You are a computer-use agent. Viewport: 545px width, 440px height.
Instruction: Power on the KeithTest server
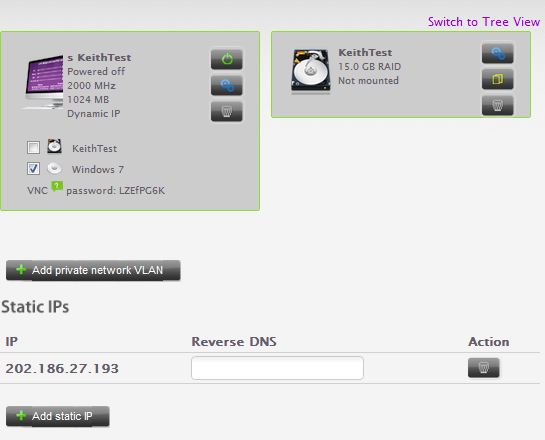pos(227,59)
